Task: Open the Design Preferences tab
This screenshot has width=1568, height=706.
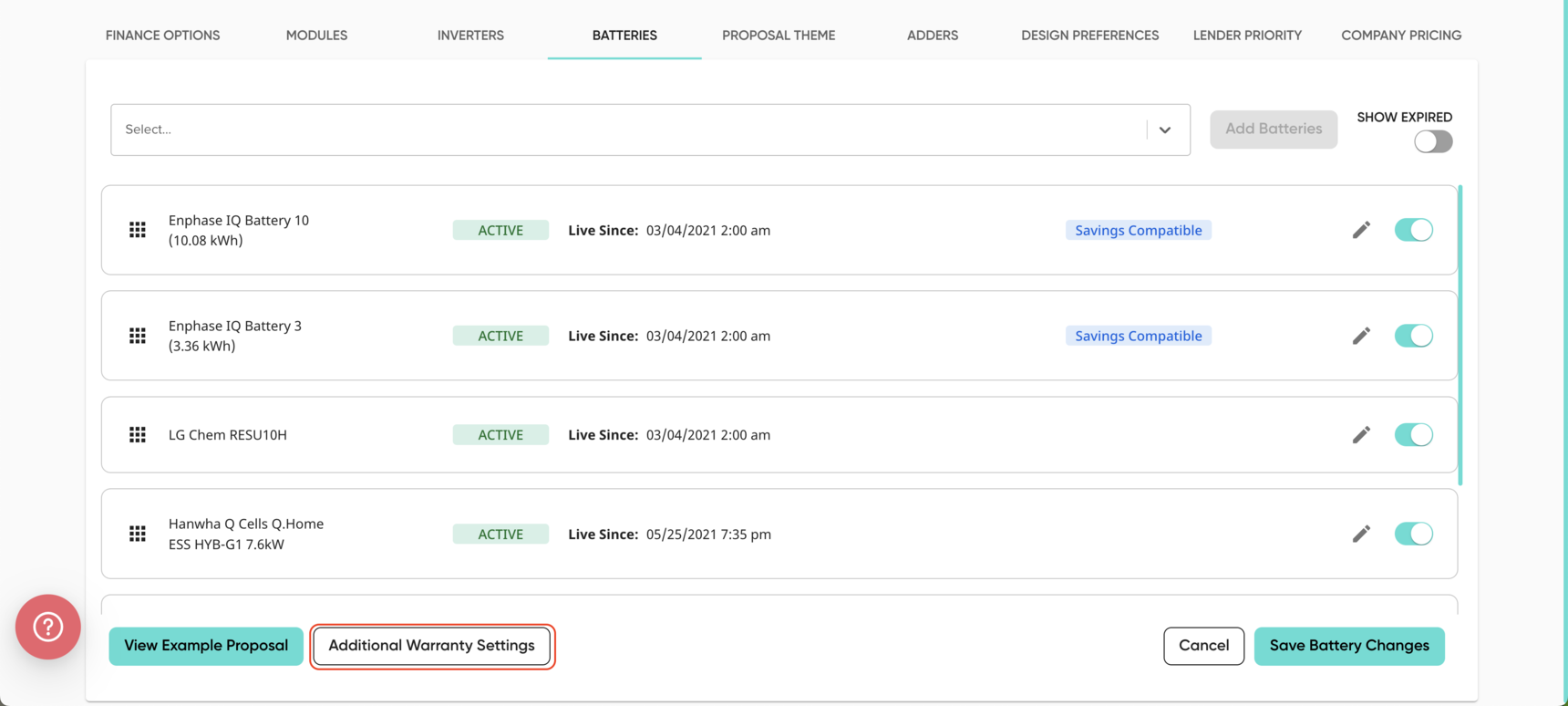Action: [x=1090, y=35]
